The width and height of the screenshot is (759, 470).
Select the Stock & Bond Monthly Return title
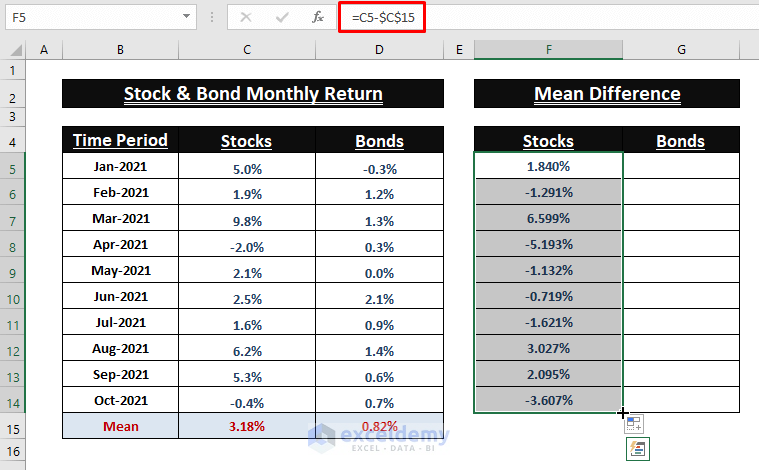pyautogui.click(x=252, y=94)
